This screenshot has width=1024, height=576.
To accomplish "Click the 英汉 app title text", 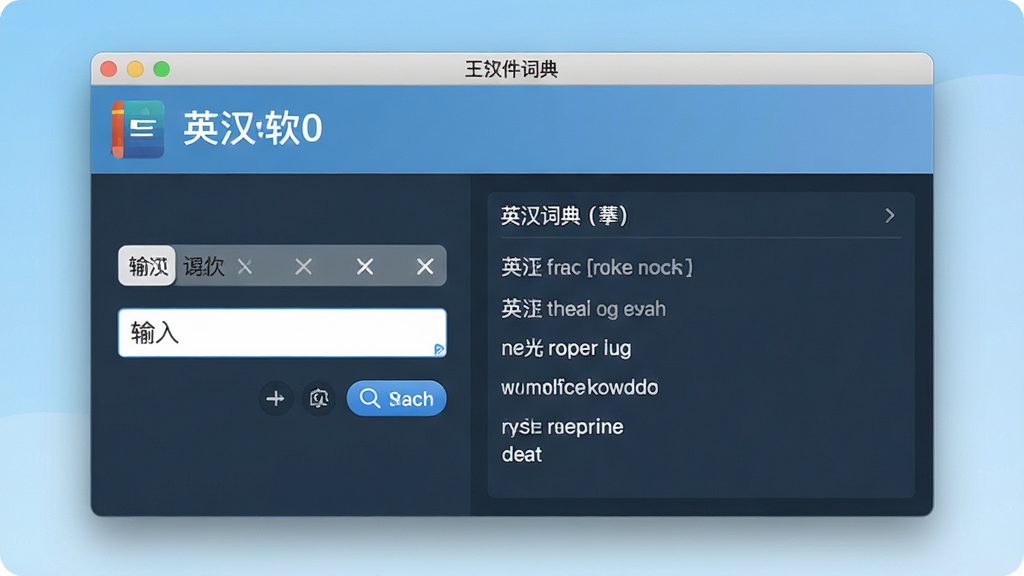I will pyautogui.click(x=253, y=128).
